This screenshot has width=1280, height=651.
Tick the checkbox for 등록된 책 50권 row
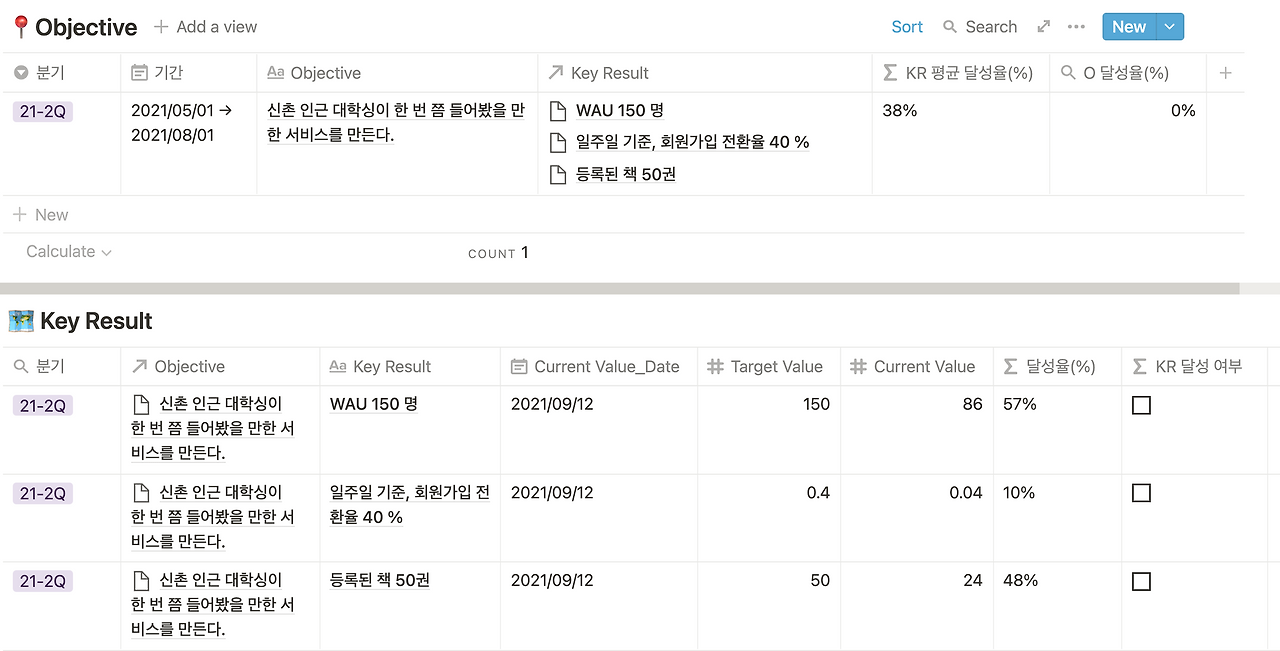point(1141,581)
